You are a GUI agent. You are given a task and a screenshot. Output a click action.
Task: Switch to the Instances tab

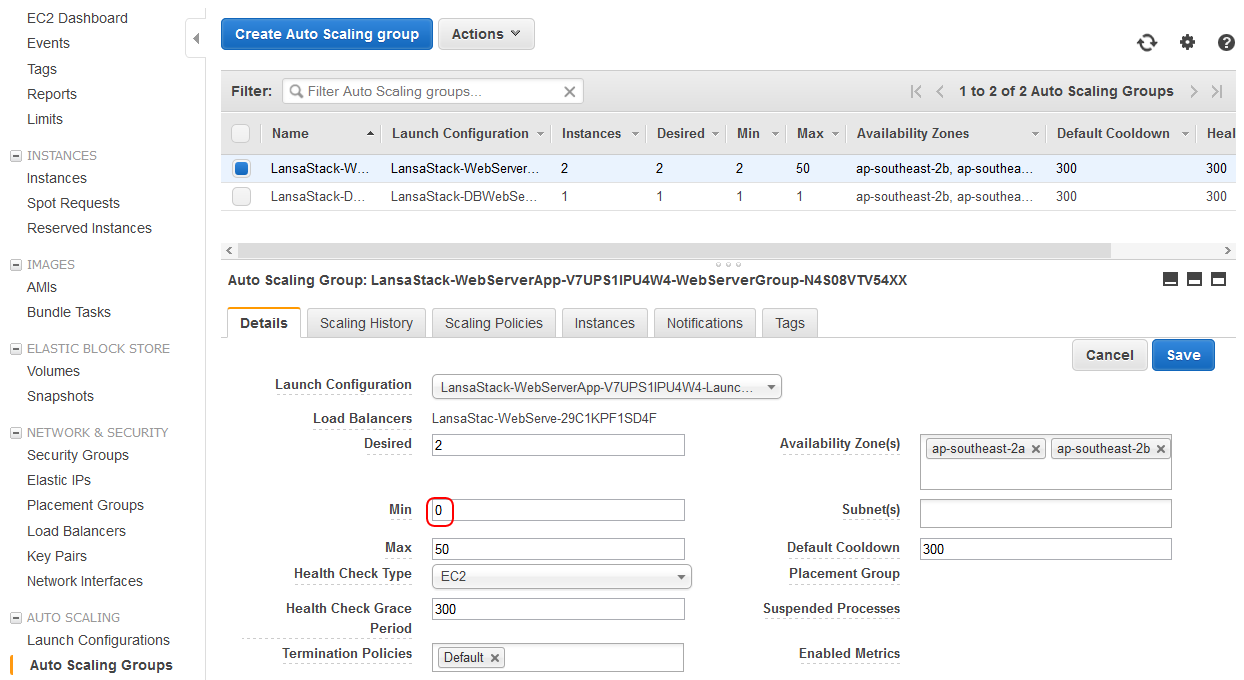click(604, 323)
